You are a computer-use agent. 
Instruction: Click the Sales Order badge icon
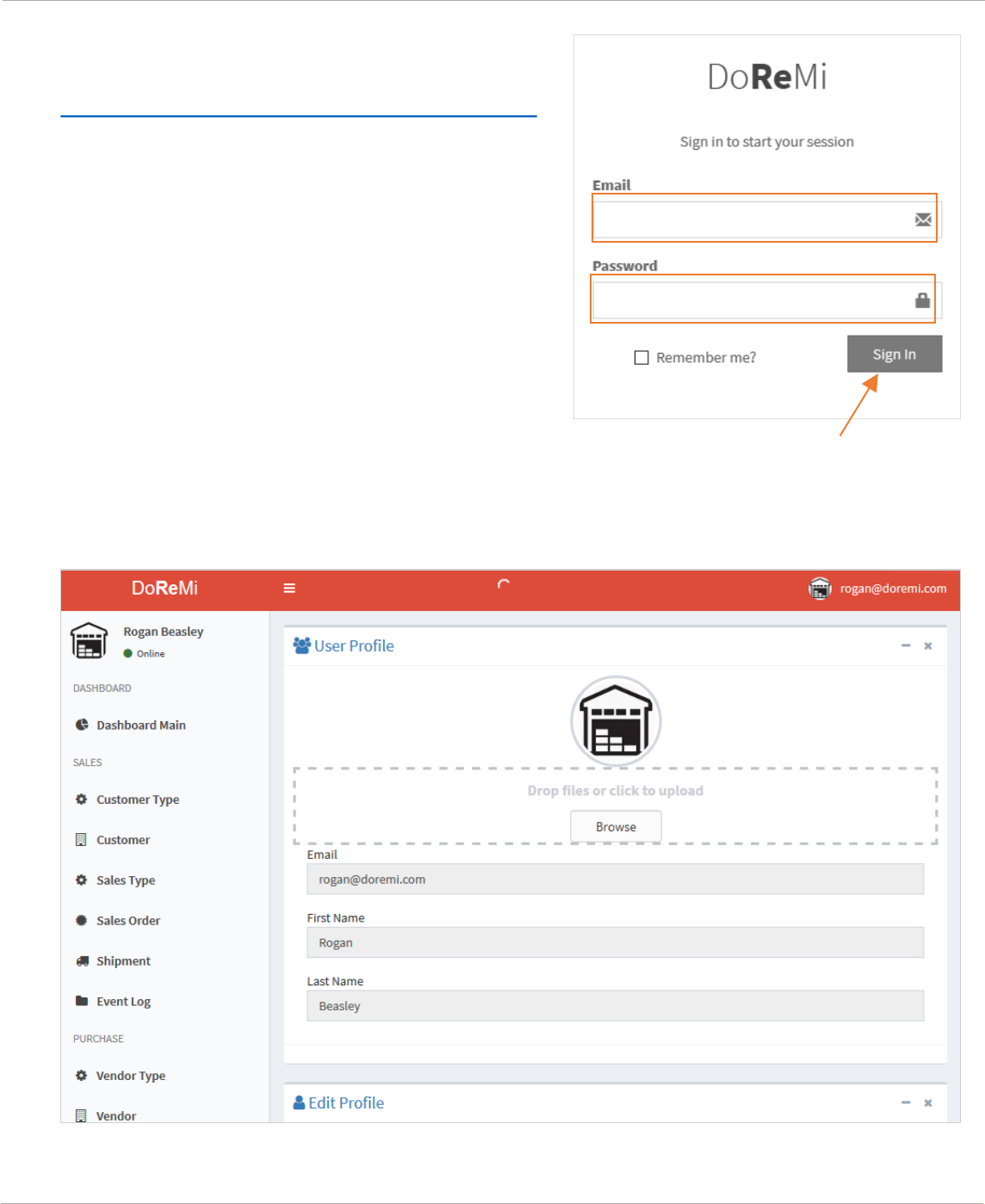coord(81,920)
